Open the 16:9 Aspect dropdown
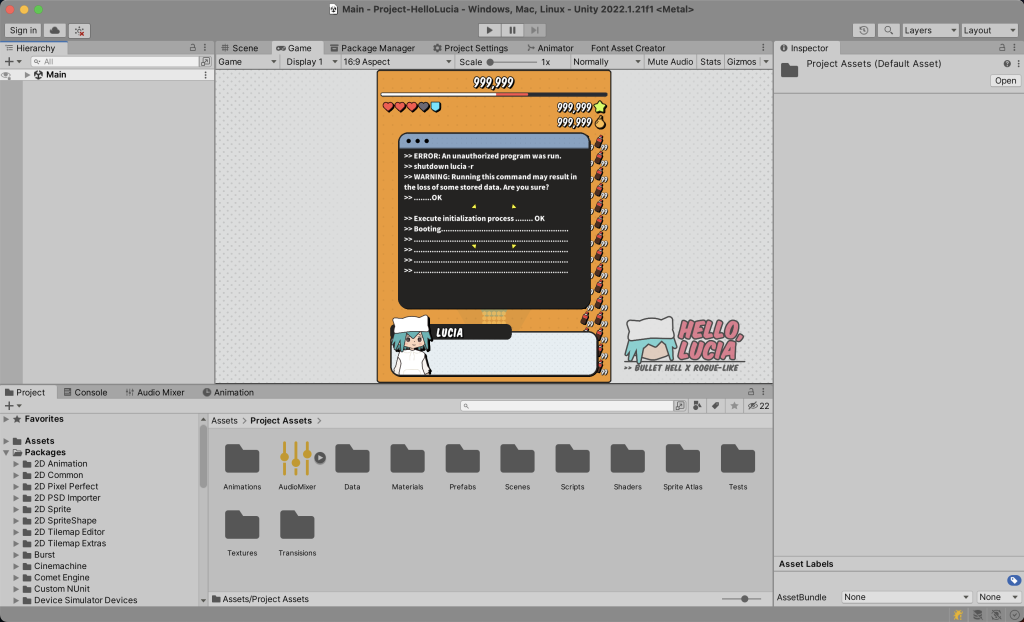 click(397, 62)
